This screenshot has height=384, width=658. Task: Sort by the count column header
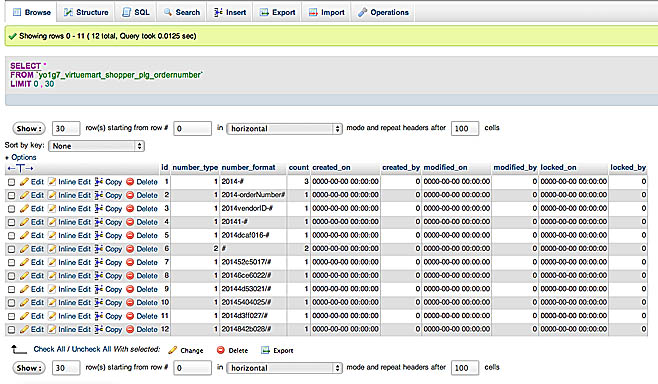[298, 167]
